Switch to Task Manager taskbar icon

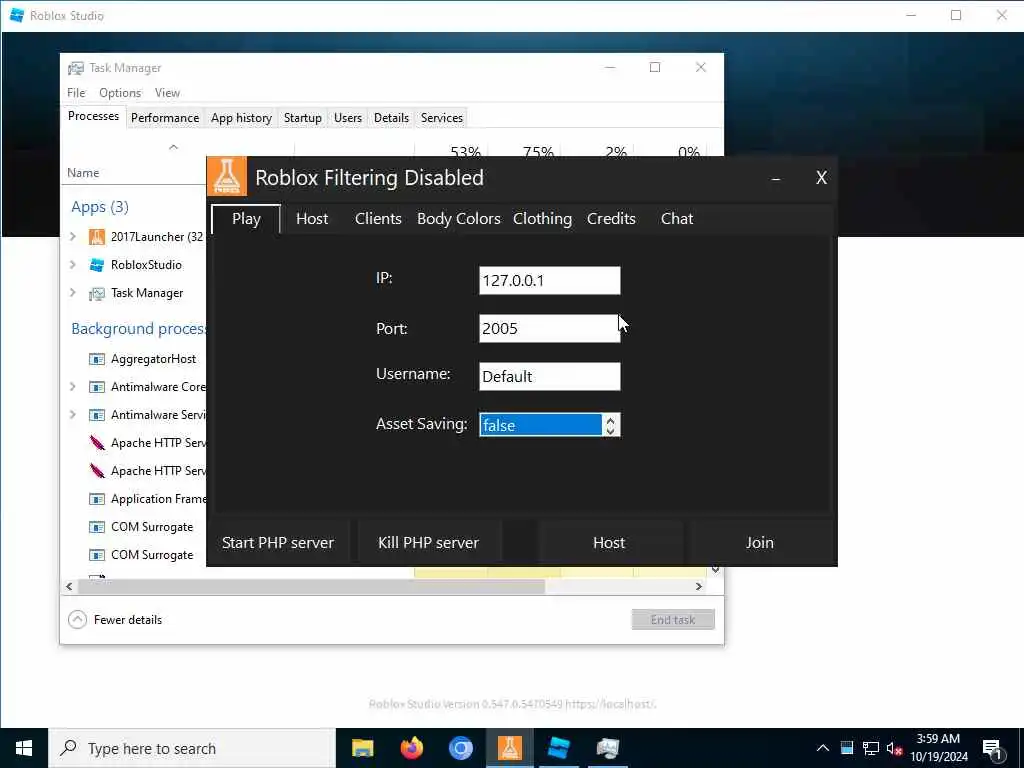tap(607, 748)
